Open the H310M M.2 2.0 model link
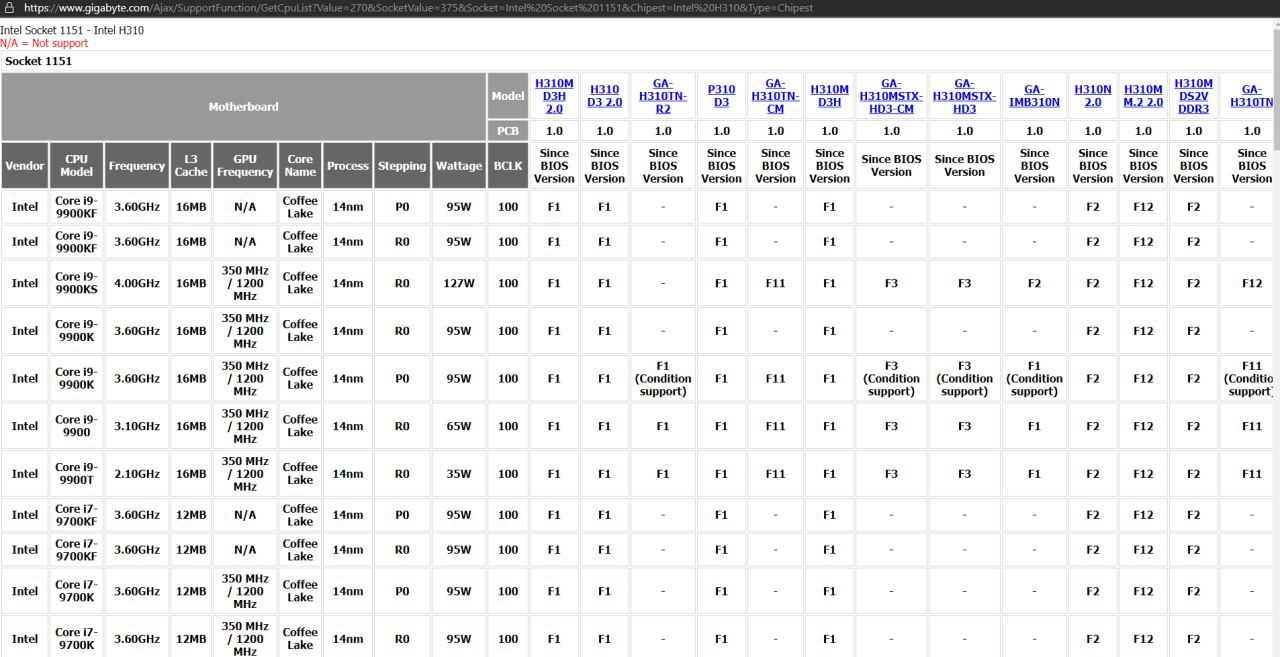The width and height of the screenshot is (1280, 657). point(1143,96)
